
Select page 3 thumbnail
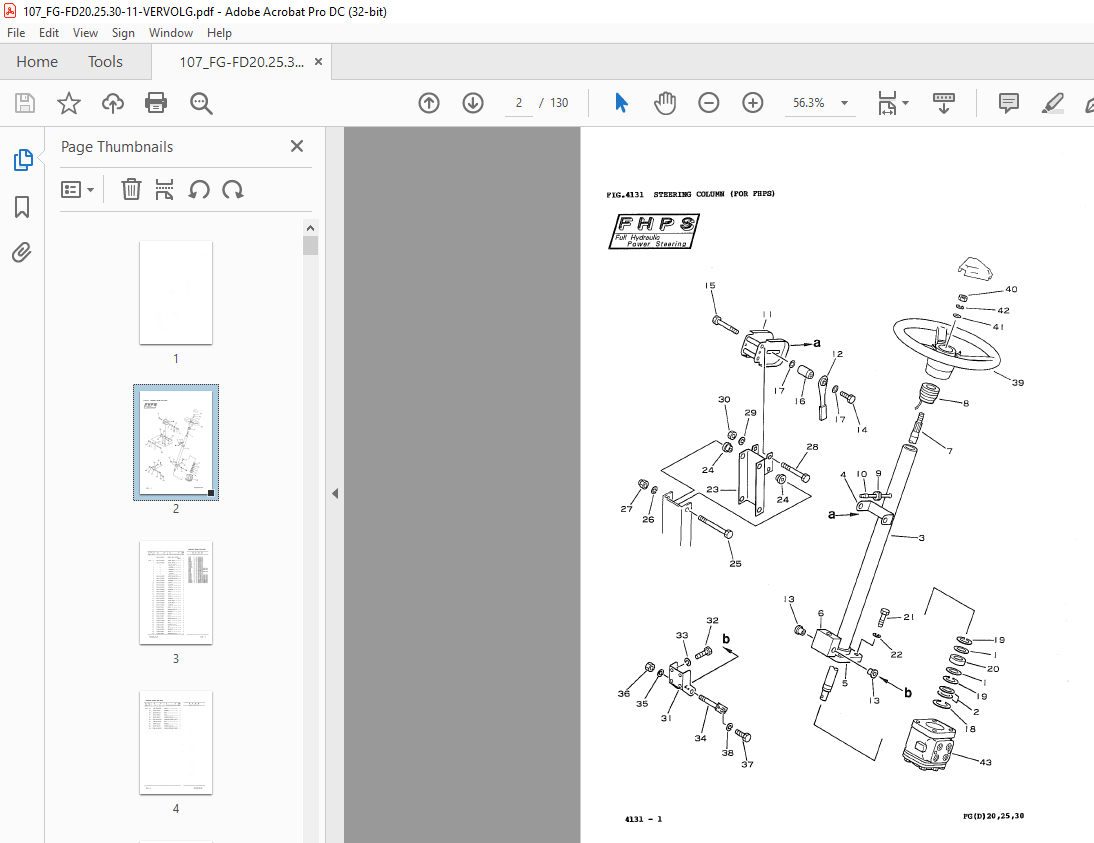(176, 592)
